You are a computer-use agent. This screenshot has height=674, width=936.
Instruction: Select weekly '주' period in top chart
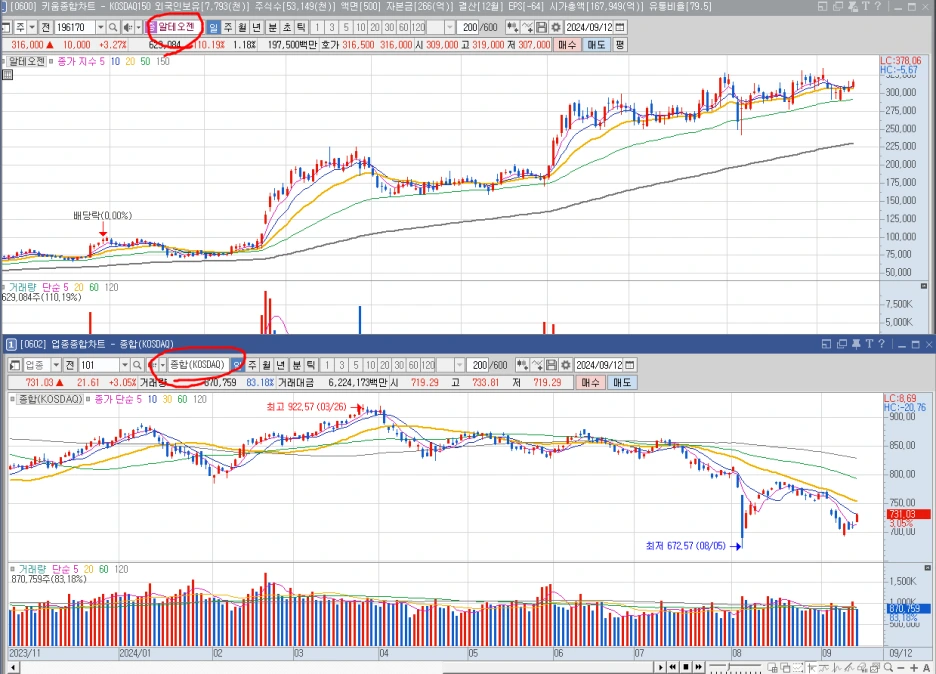pyautogui.click(x=227, y=27)
